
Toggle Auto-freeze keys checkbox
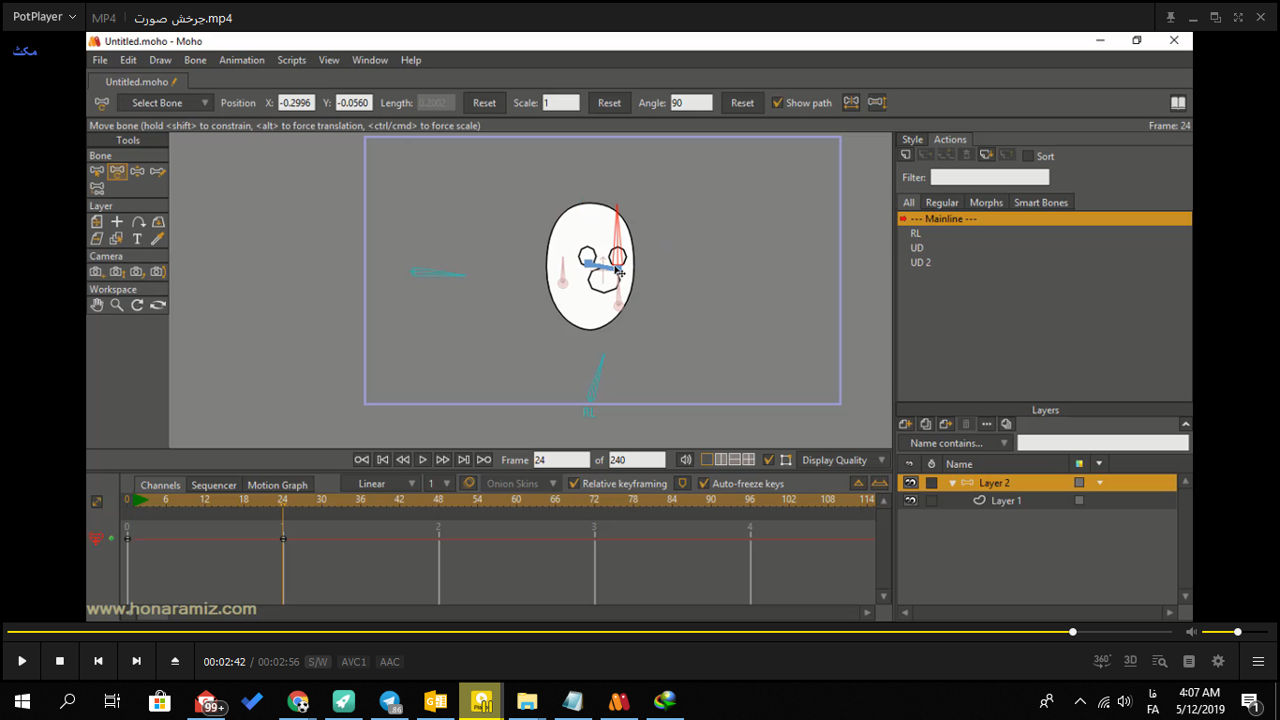coord(703,483)
